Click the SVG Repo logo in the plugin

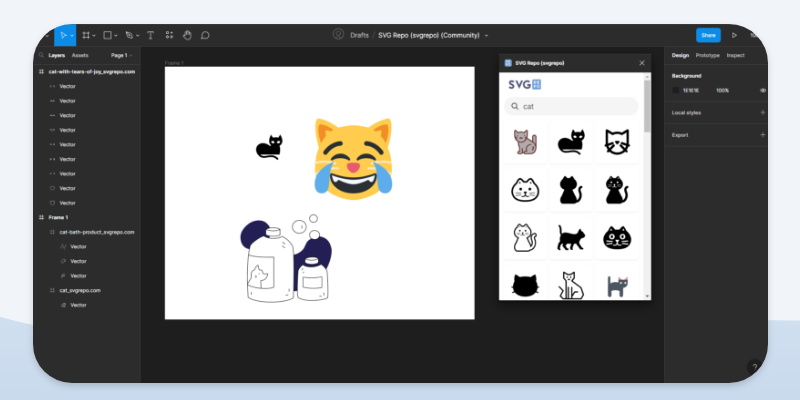coord(524,84)
